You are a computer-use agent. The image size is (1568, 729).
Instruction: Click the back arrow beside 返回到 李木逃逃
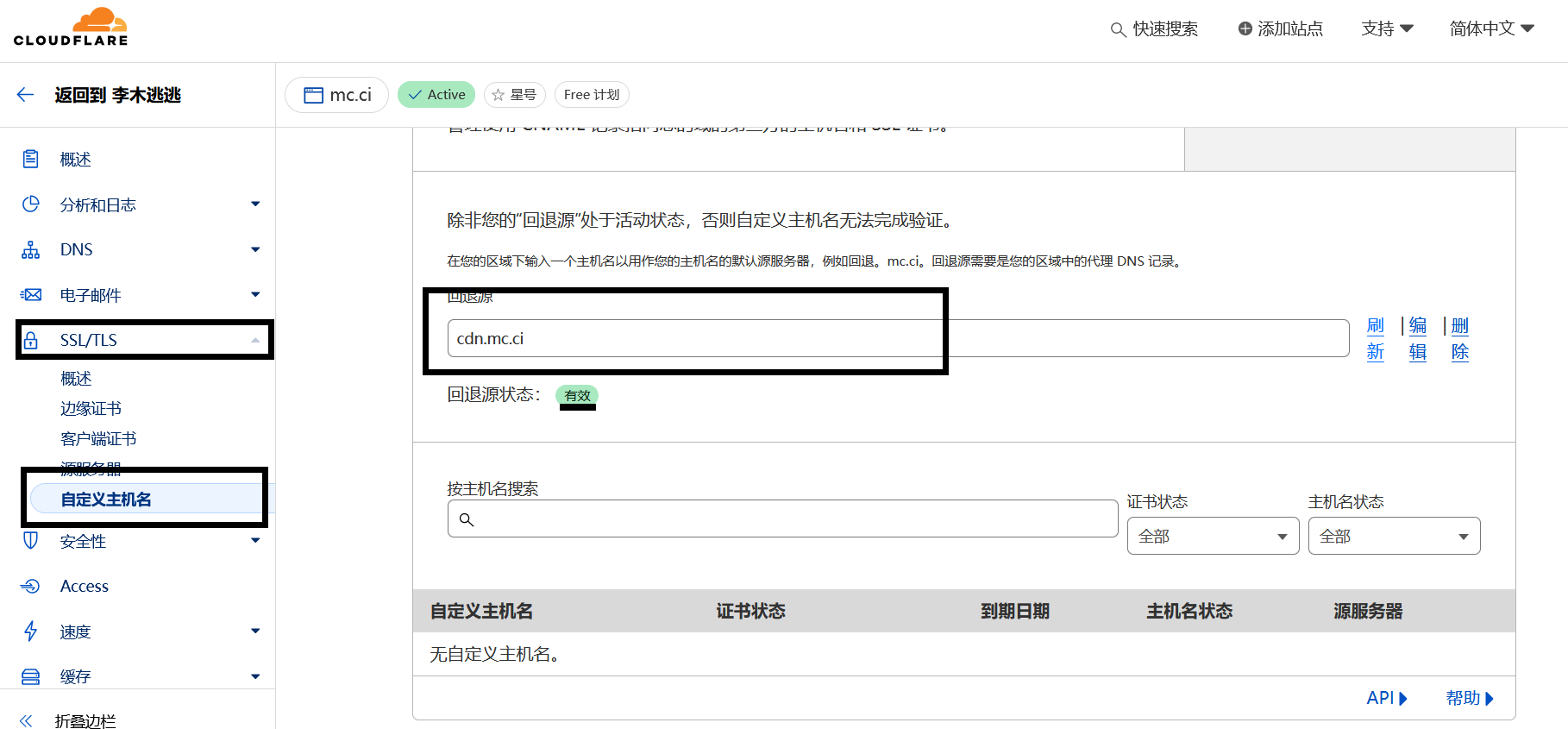click(26, 95)
